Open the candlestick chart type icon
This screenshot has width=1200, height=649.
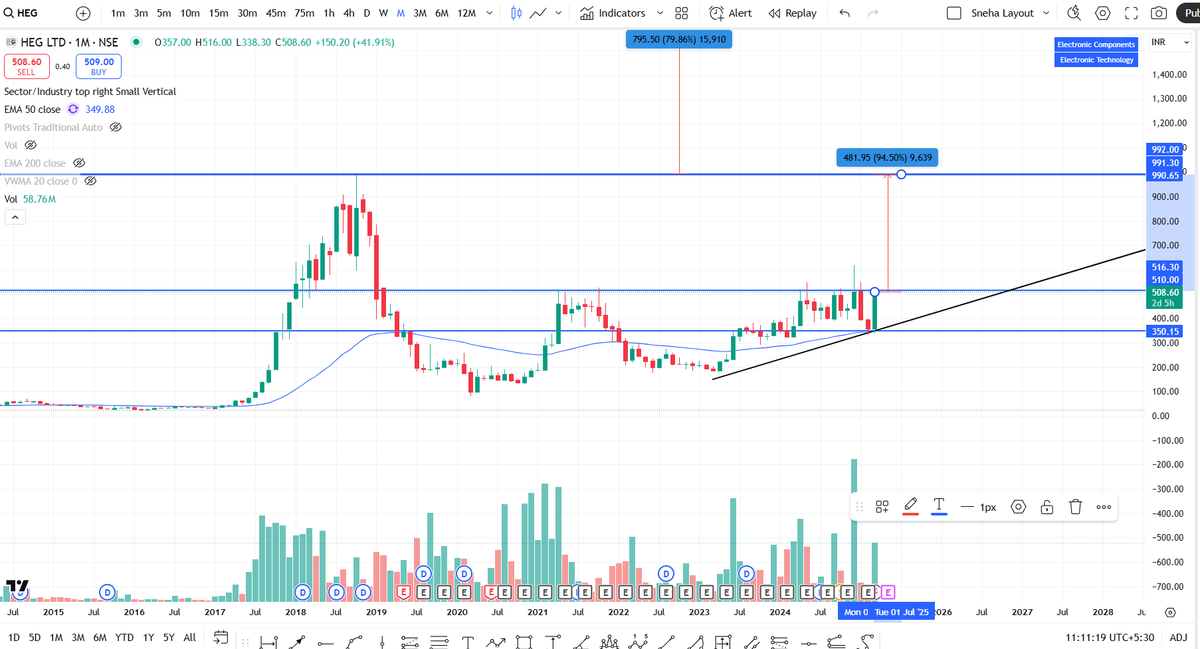516,13
